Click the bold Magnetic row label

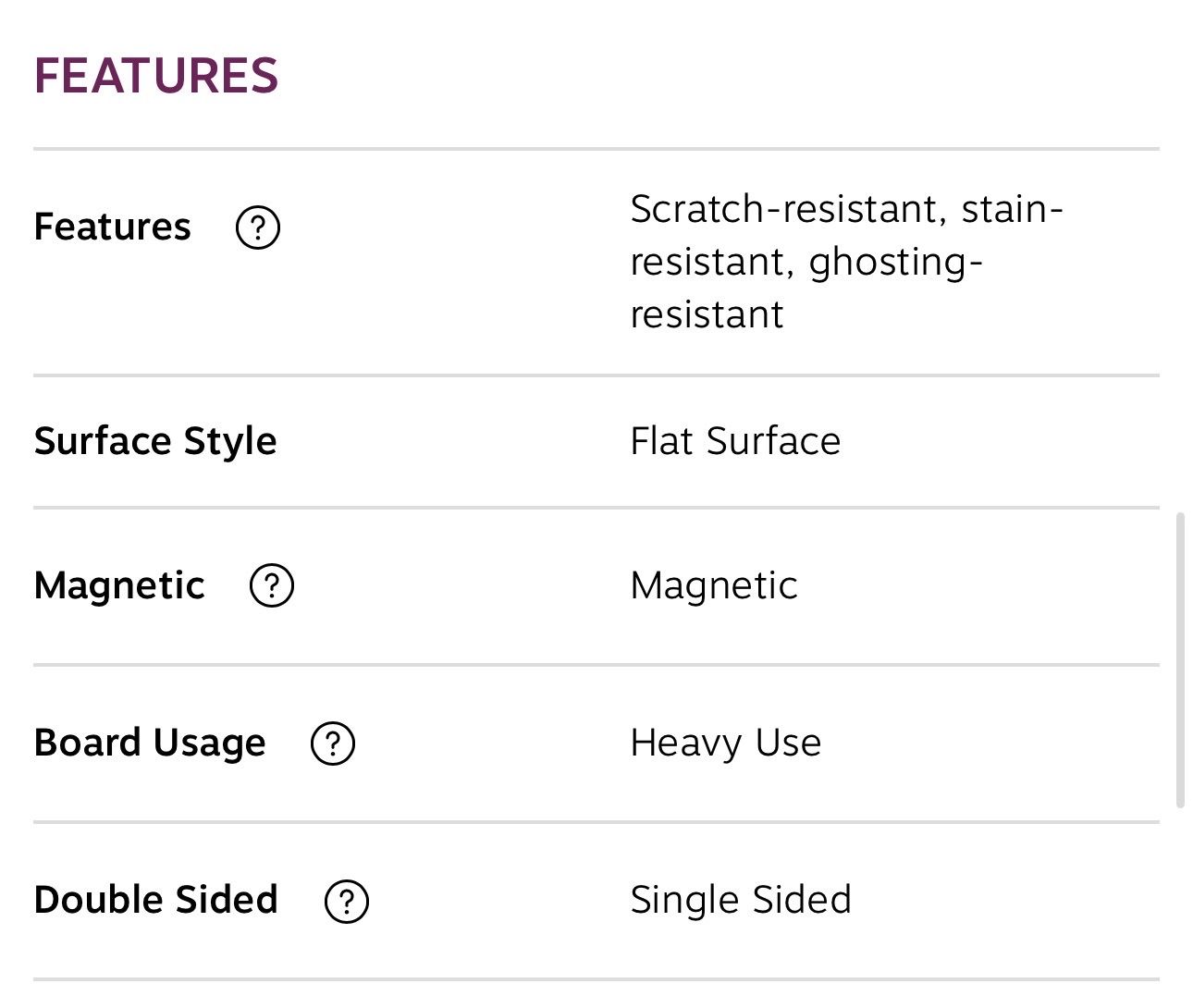click(119, 585)
